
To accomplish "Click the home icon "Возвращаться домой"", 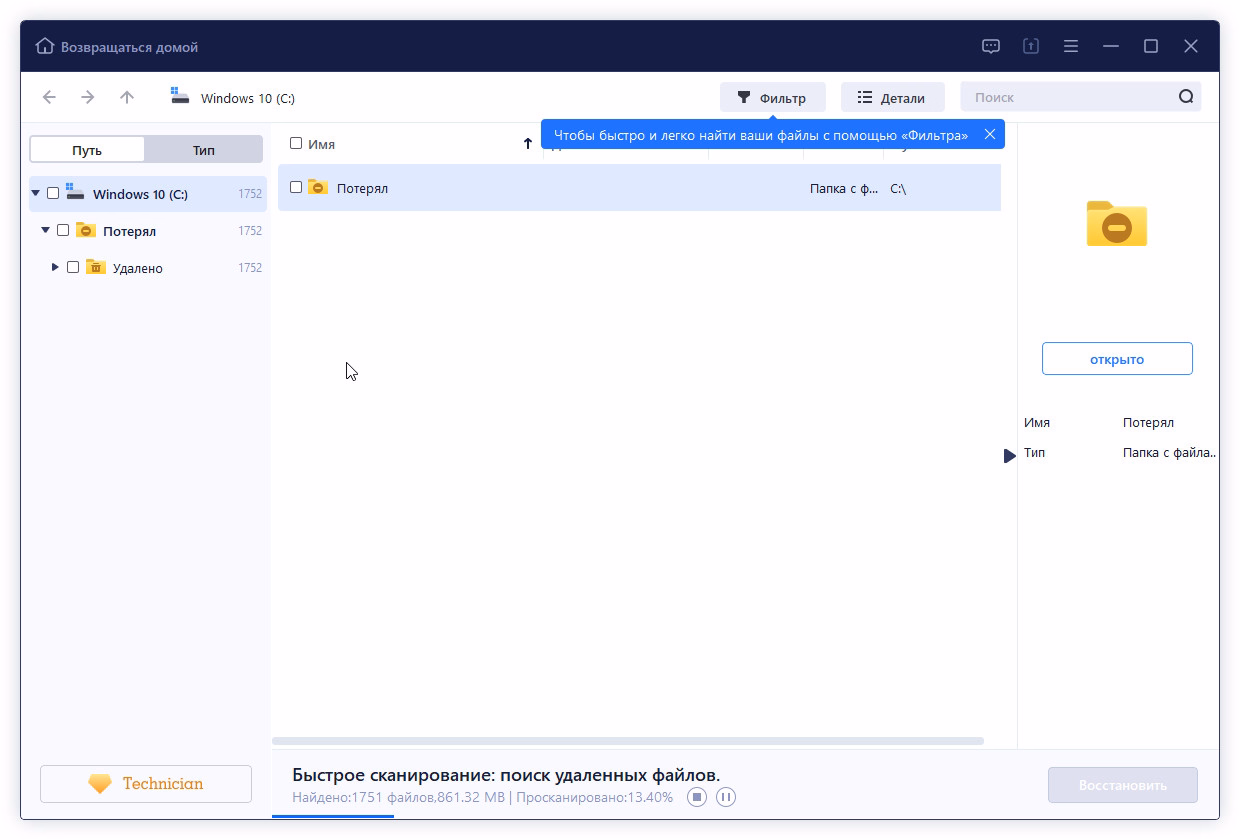I will pyautogui.click(x=45, y=47).
